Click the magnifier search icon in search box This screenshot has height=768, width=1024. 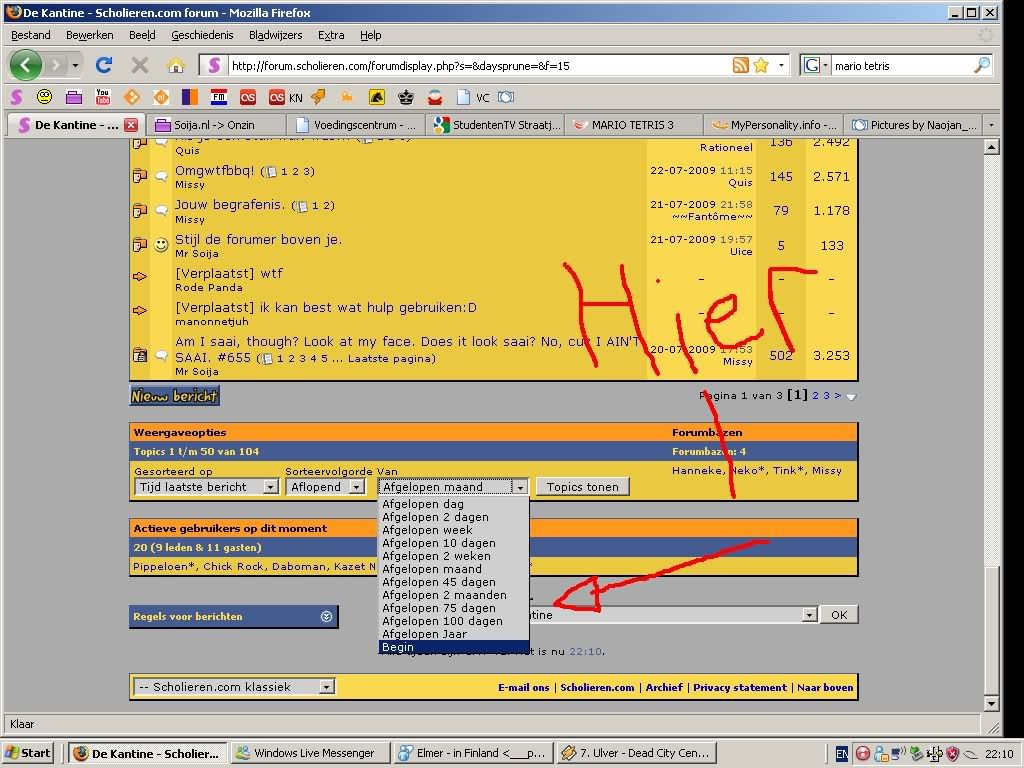pyautogui.click(x=982, y=65)
